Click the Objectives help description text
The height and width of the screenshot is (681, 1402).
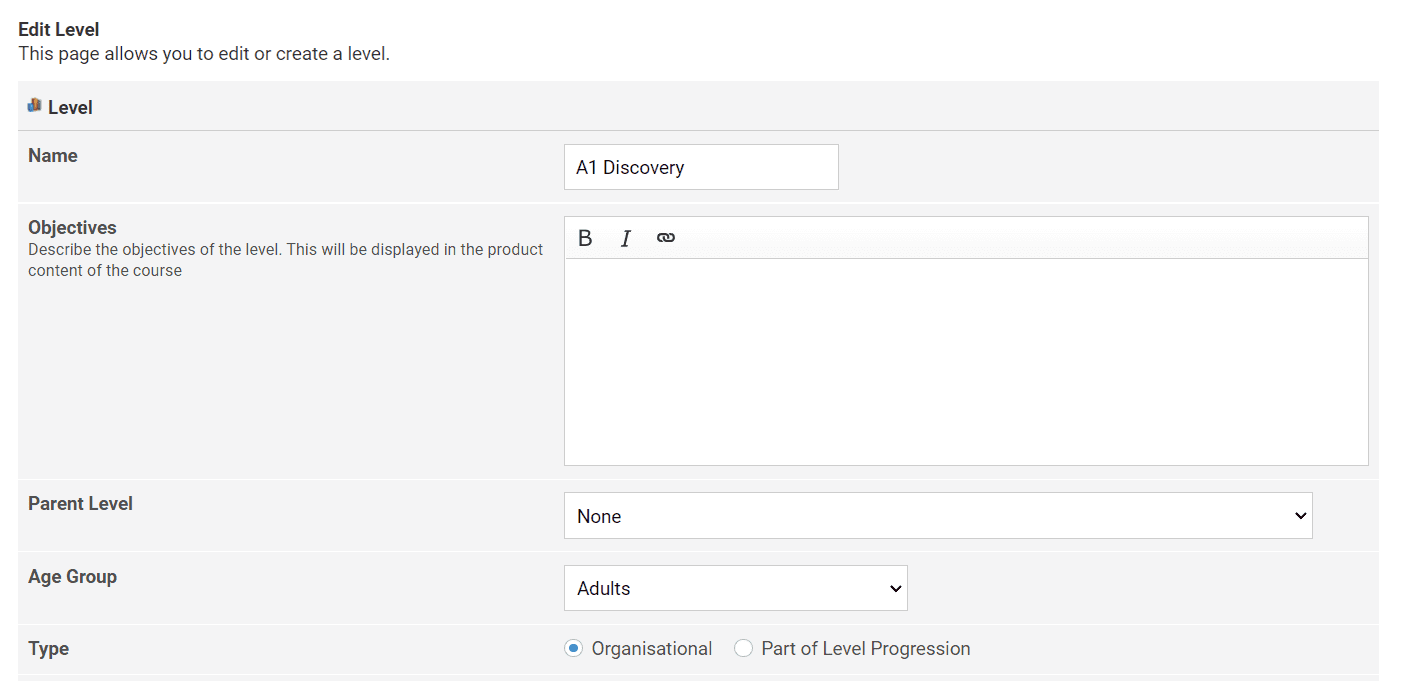(285, 260)
